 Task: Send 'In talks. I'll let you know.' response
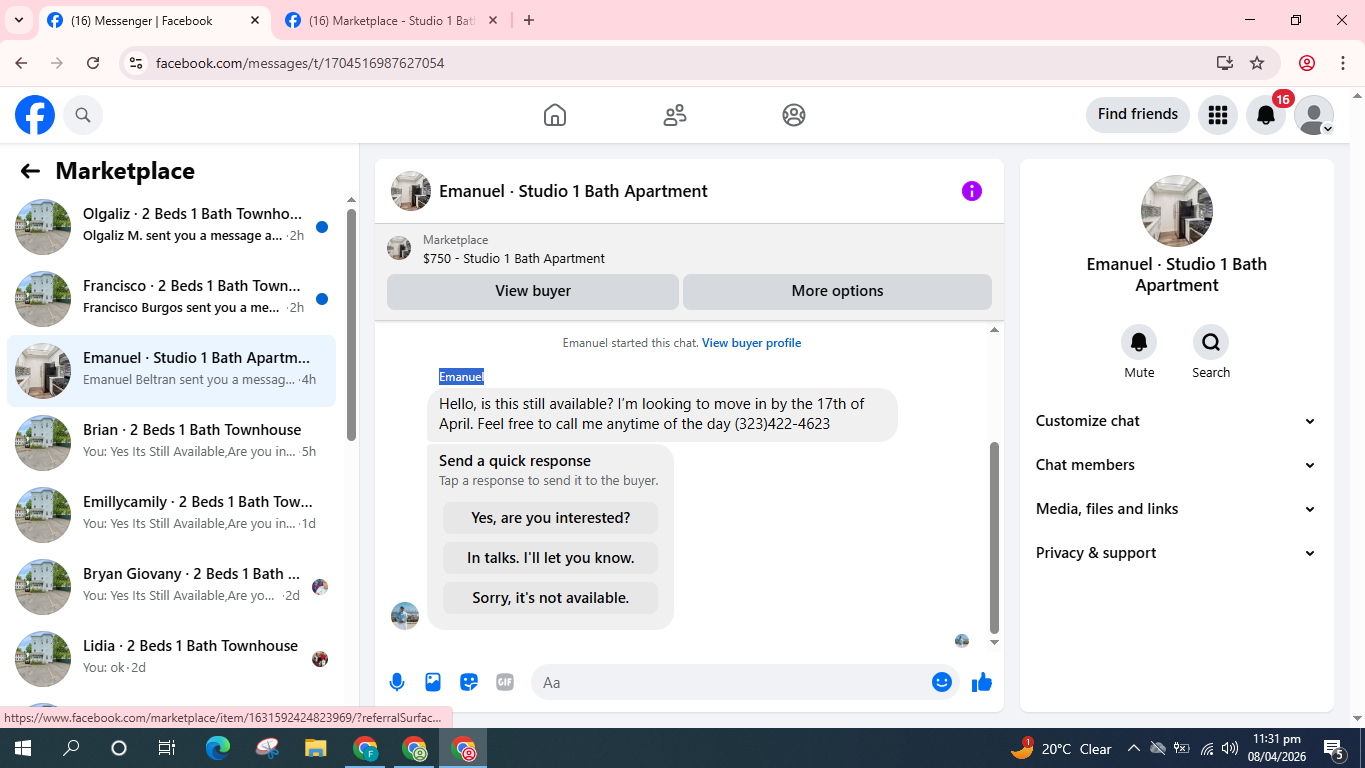click(550, 558)
